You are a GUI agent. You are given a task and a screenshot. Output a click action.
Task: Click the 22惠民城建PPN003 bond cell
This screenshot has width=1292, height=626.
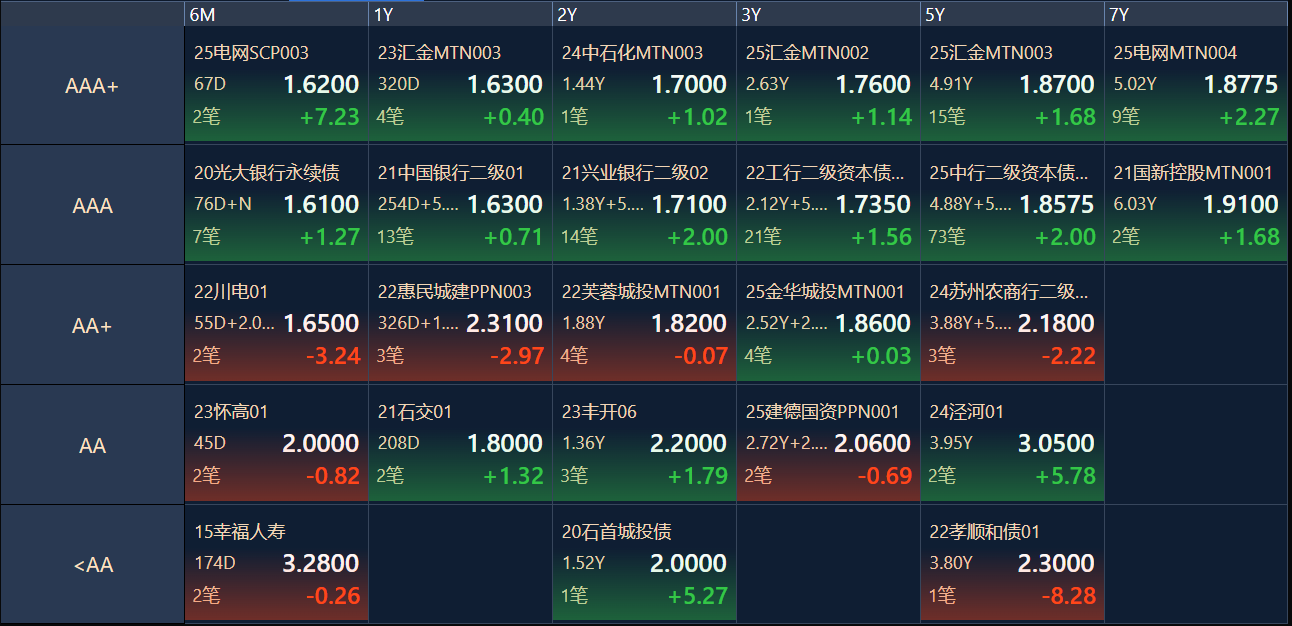click(461, 324)
